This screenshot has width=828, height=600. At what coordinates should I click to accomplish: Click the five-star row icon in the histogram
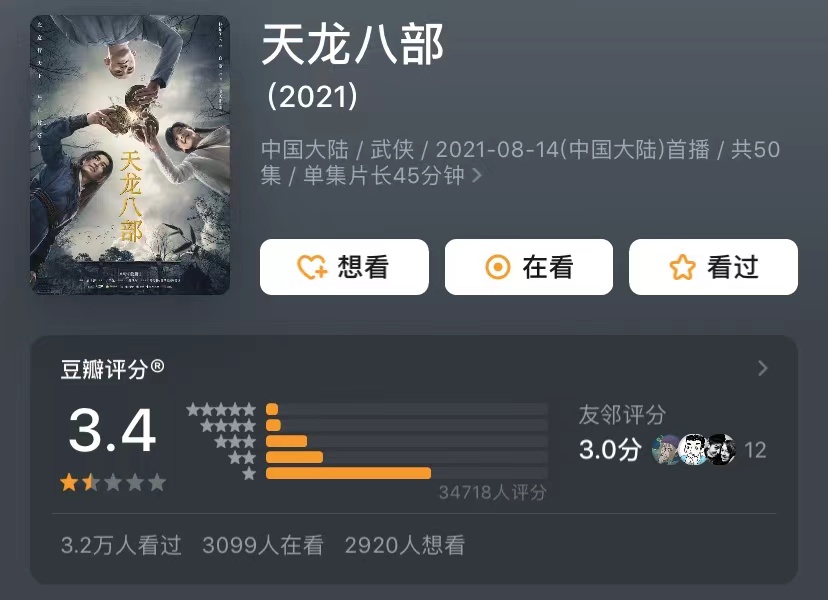coord(221,409)
